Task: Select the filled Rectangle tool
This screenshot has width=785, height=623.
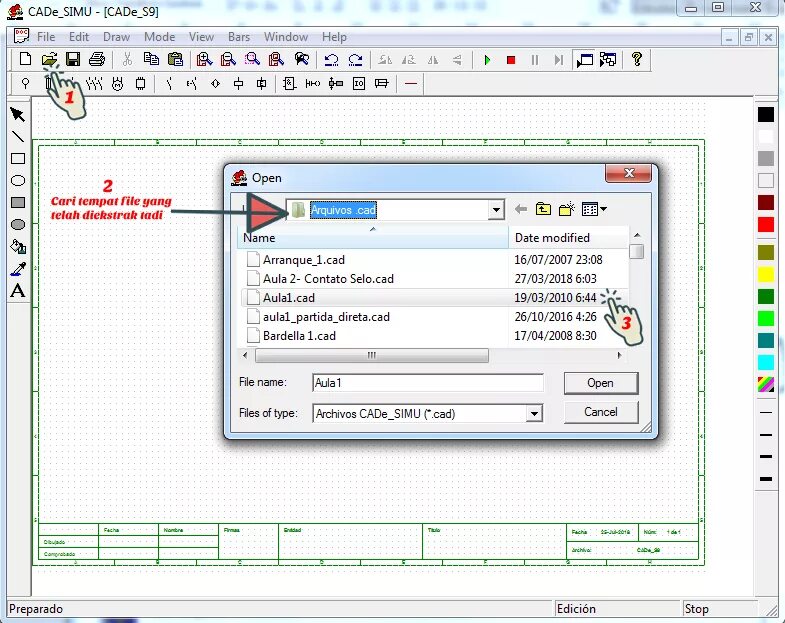Action: pos(18,202)
